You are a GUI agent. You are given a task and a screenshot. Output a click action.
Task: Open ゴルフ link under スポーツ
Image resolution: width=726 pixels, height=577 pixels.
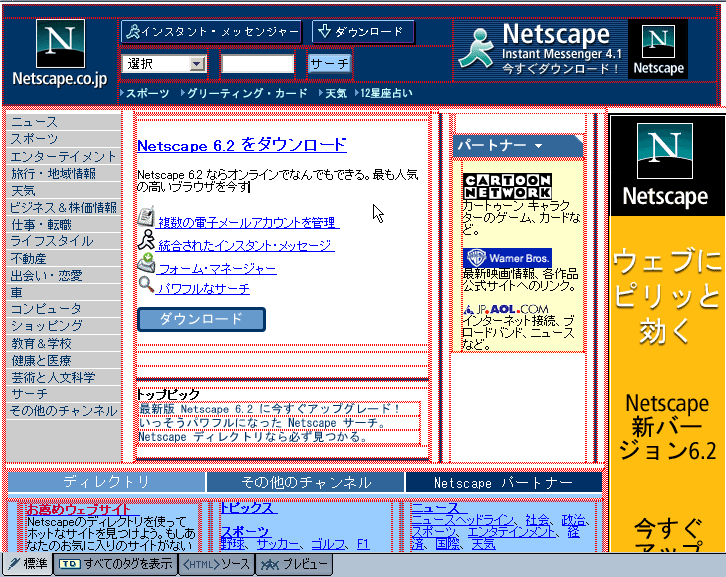[x=328, y=544]
